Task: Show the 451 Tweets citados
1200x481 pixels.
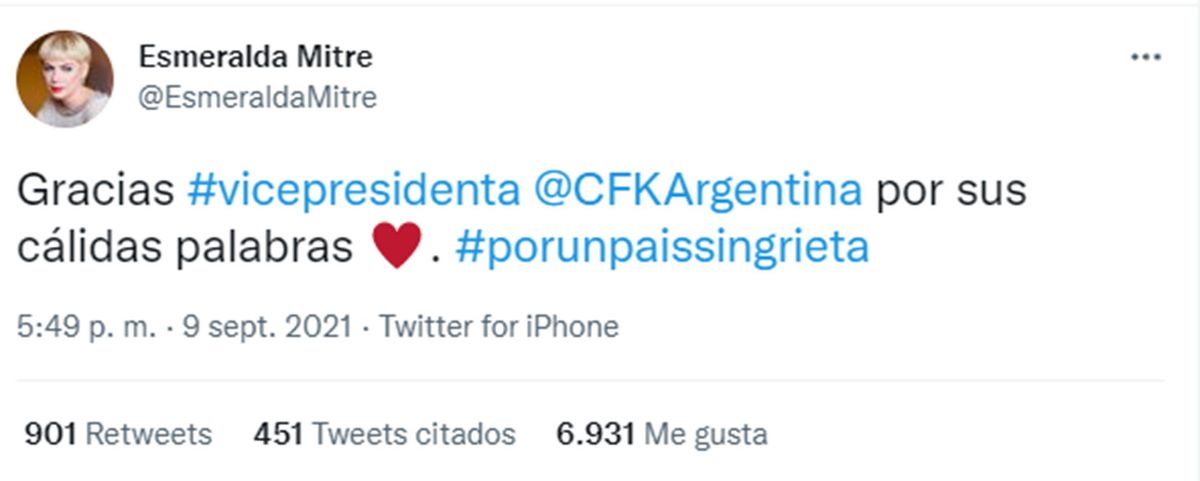Action: click(384, 434)
